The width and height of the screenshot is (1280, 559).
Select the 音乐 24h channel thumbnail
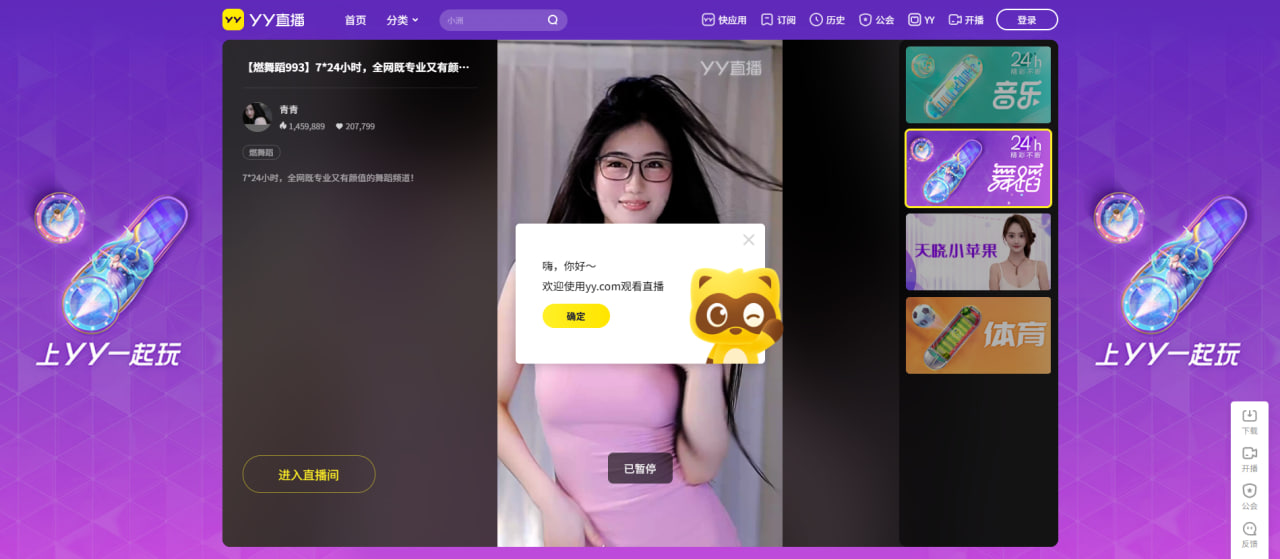pos(978,85)
